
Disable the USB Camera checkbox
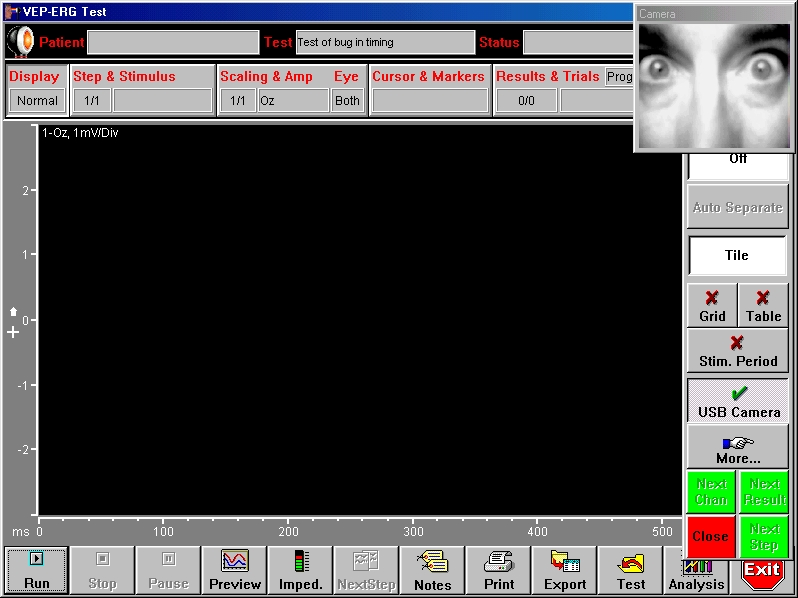click(738, 400)
